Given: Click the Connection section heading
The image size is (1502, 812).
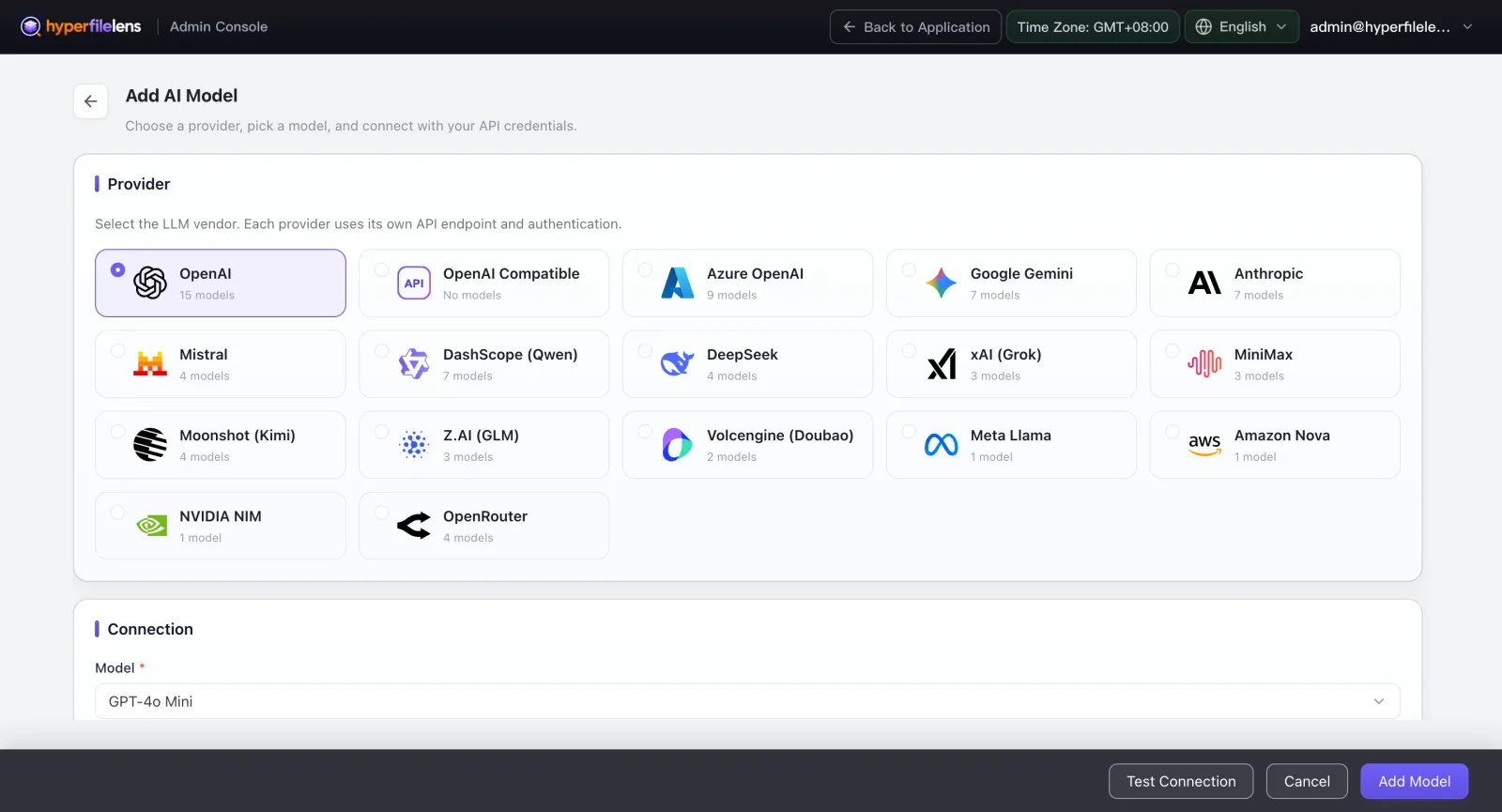Looking at the screenshot, I should click(x=150, y=629).
